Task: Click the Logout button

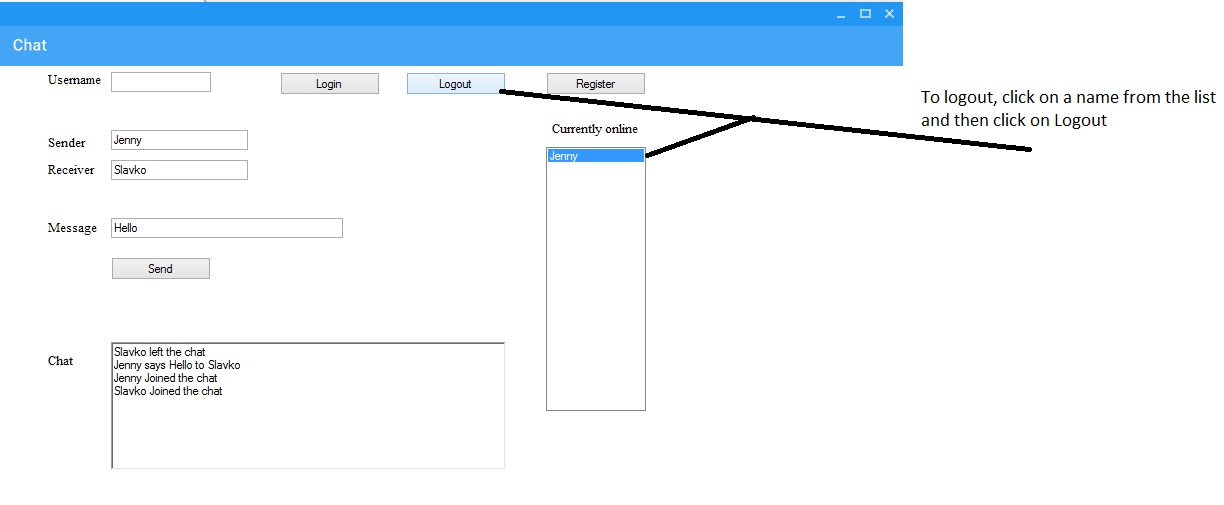Action: [x=456, y=84]
